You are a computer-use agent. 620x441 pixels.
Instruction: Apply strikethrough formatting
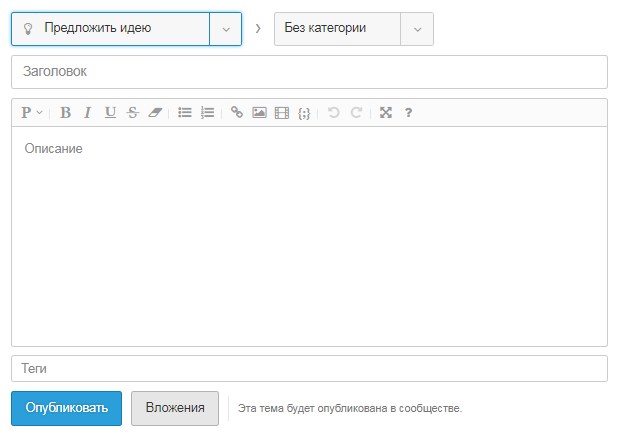tap(132, 113)
